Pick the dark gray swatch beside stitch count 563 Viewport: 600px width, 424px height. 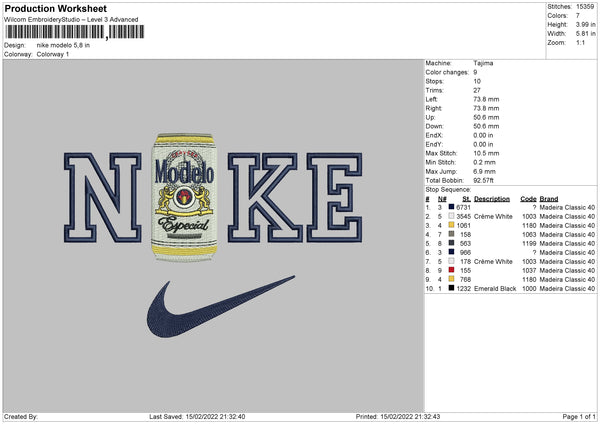pyautogui.click(x=452, y=243)
